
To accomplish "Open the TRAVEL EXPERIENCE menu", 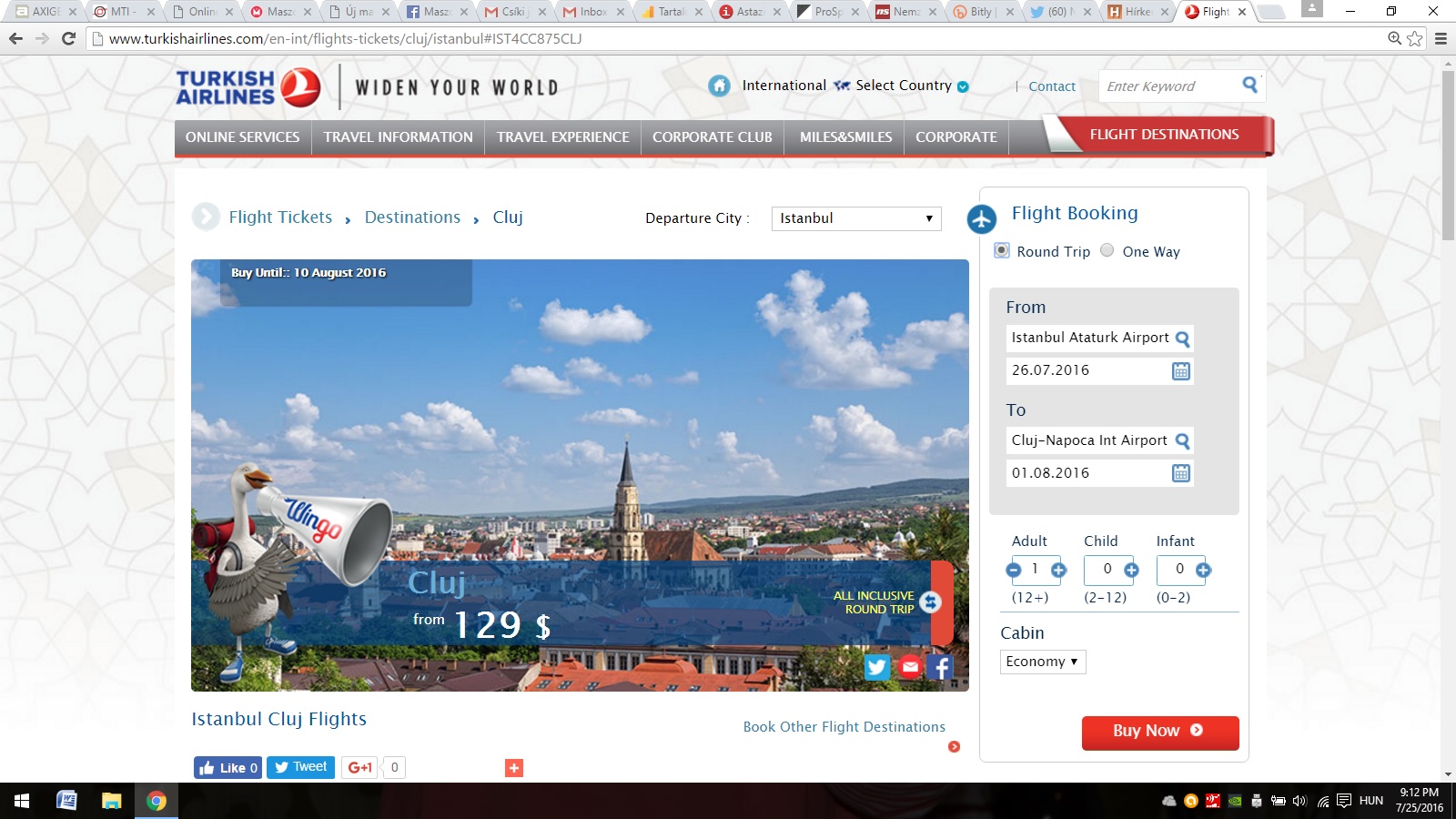I will click(x=563, y=137).
